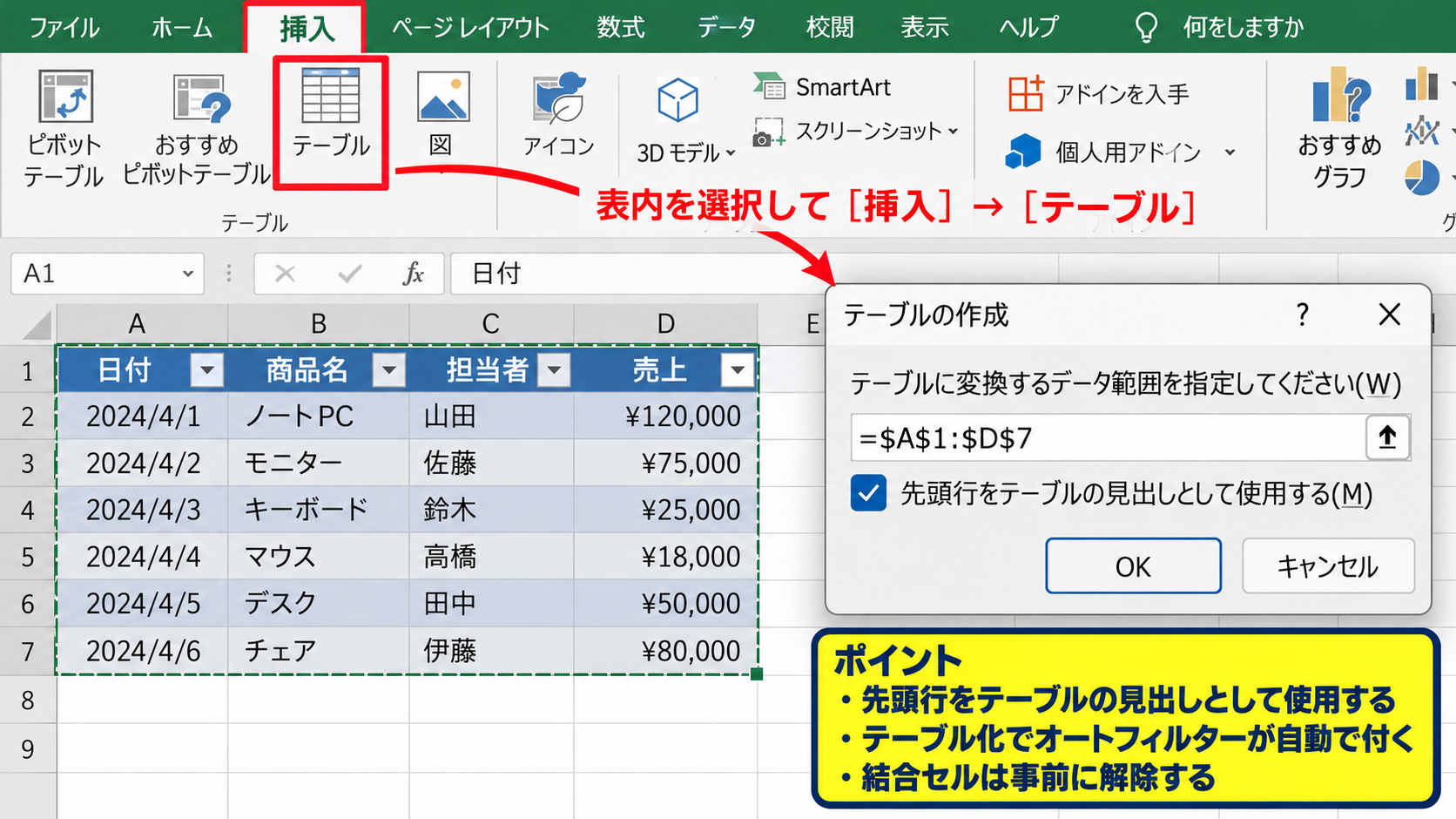Click the data range input field
Screen dimensions: 1456x819
coord(1108,437)
